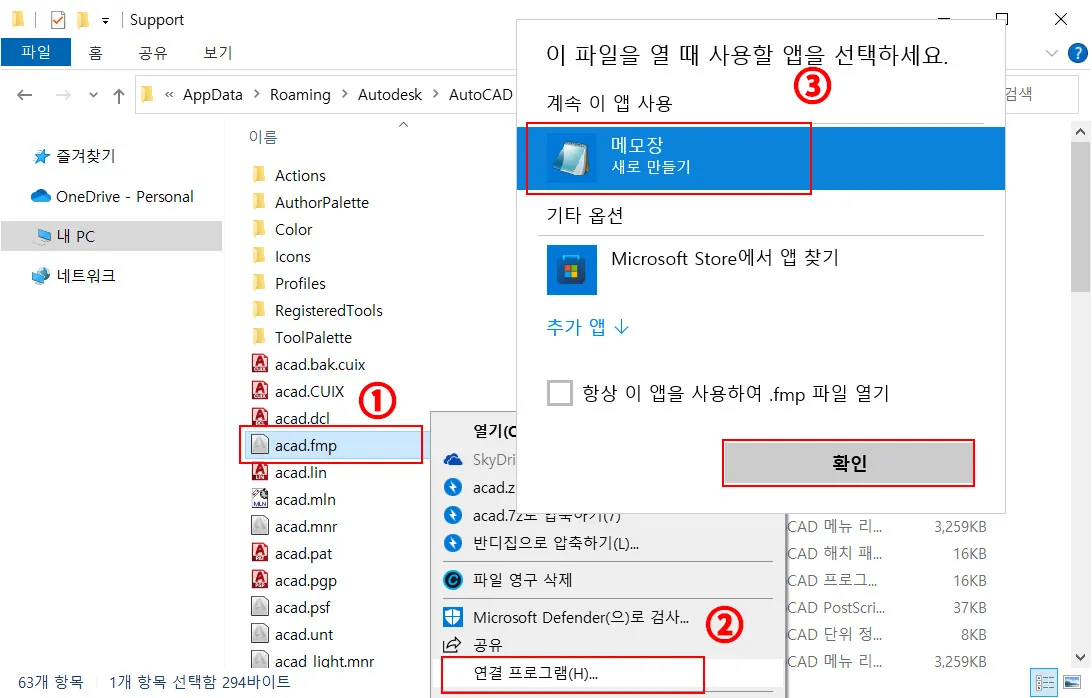Select 네트워크 in navigation pane

coord(74,276)
